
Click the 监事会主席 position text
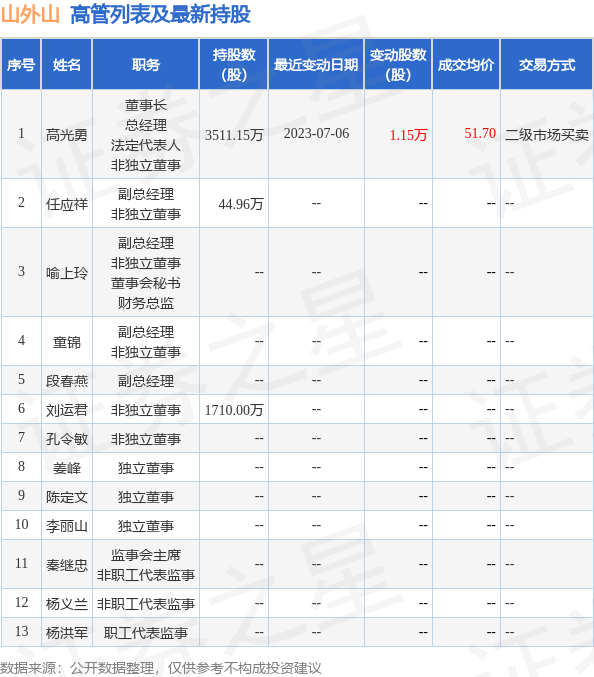tap(145, 555)
